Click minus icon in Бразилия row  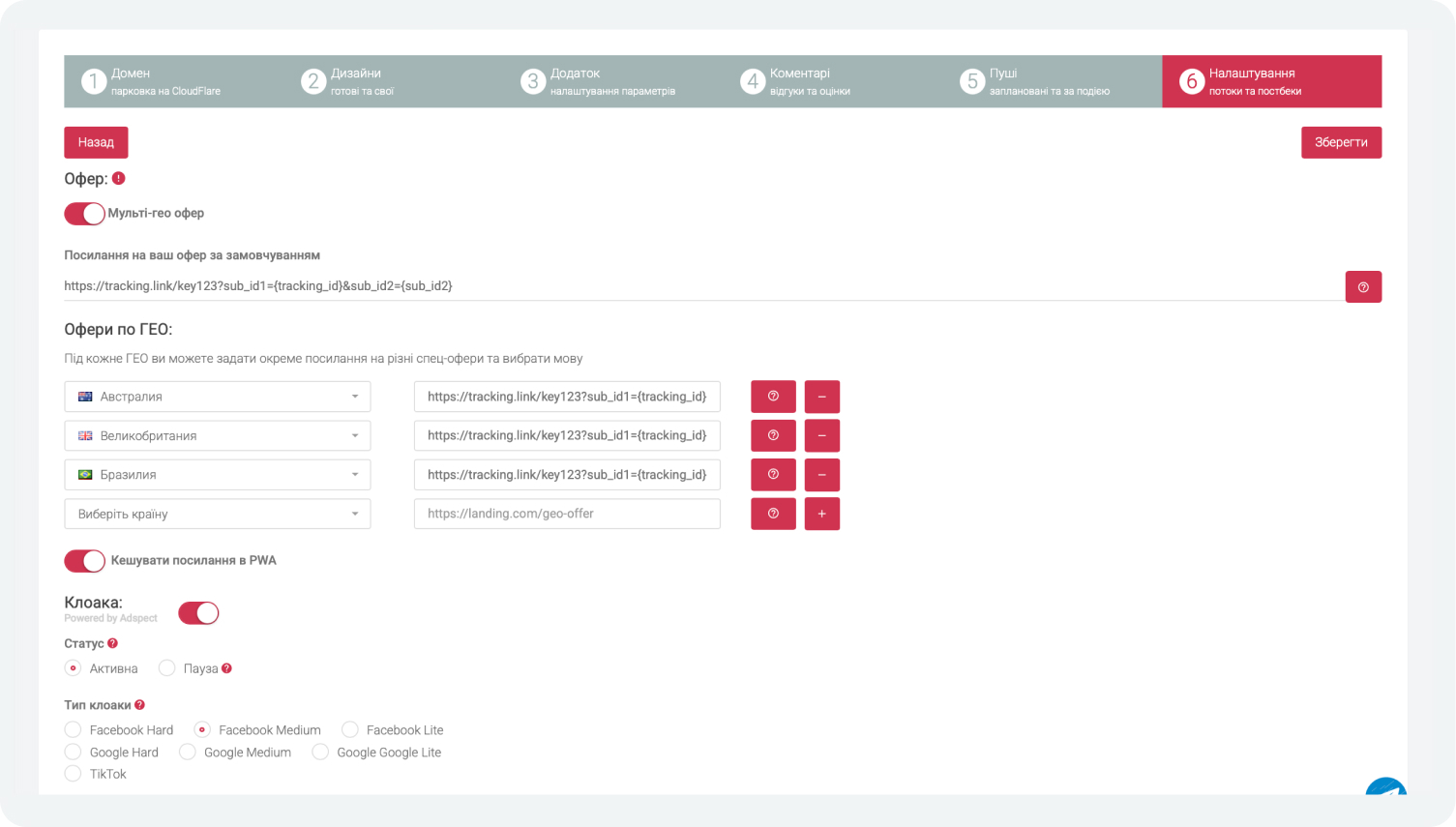[x=821, y=475]
